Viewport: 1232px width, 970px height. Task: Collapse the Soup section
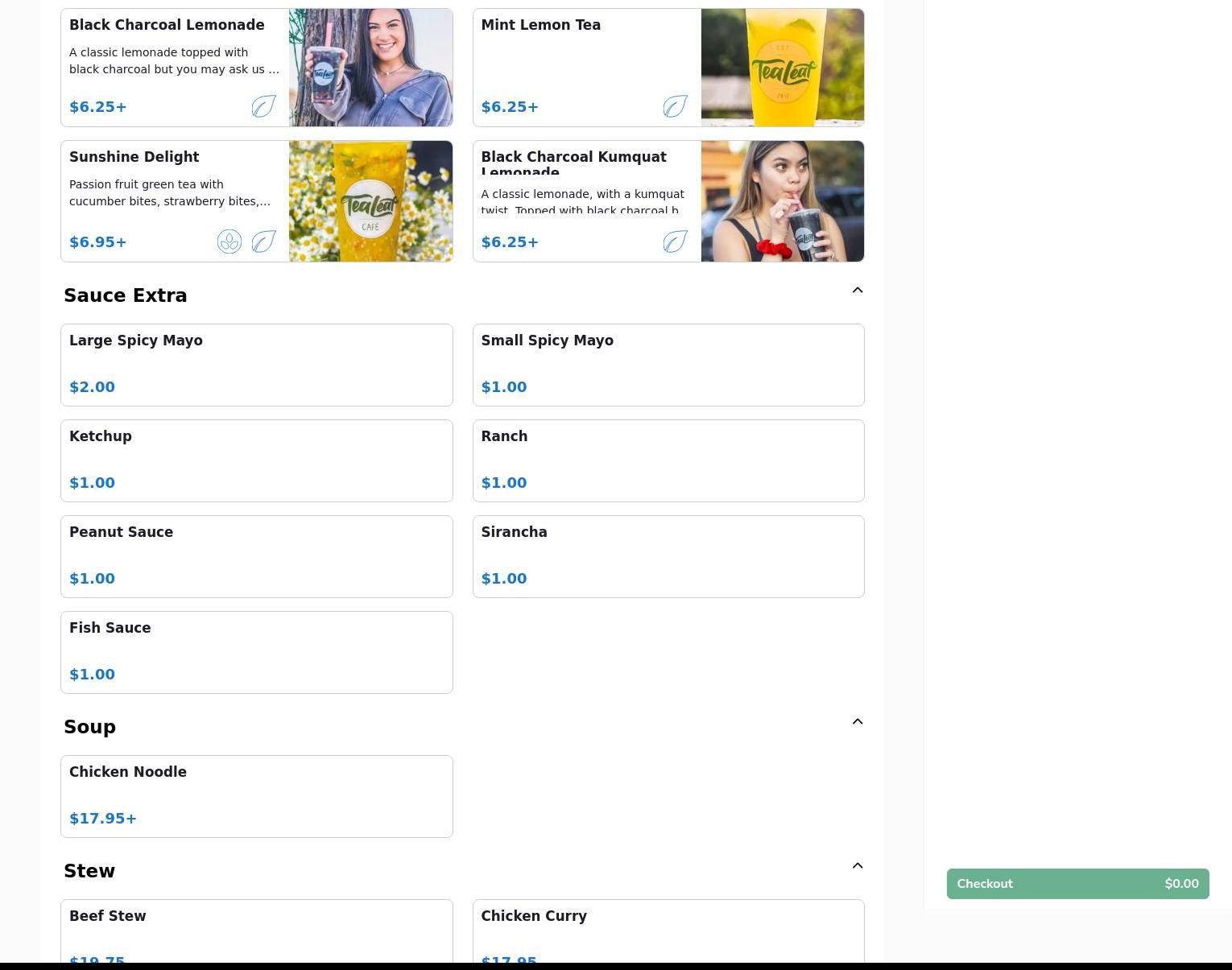click(857, 722)
